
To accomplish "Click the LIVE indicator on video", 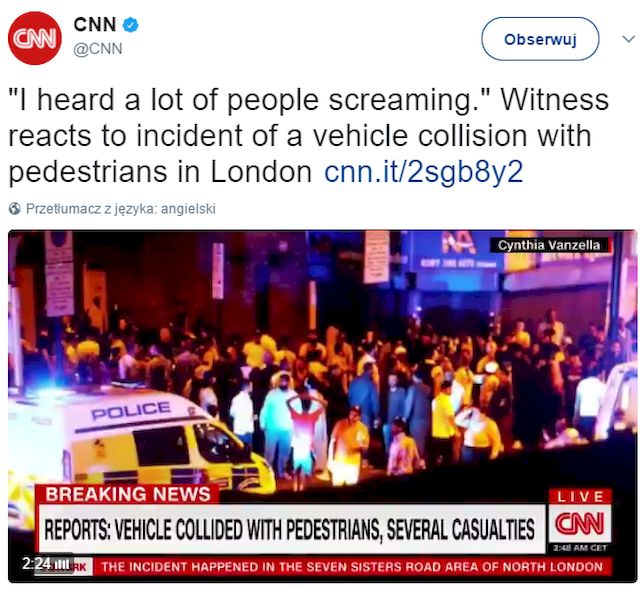I will click(580, 496).
